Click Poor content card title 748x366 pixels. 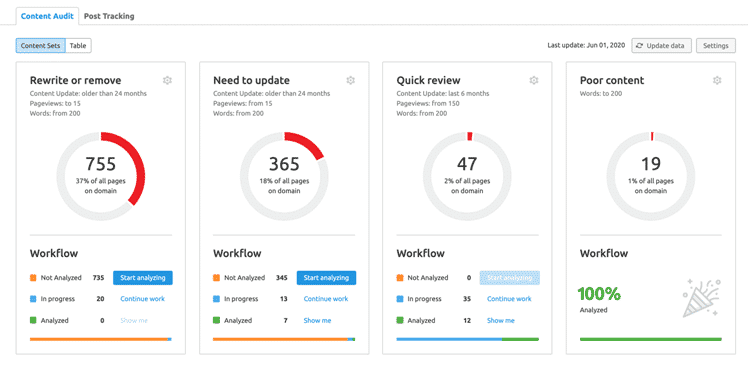[x=612, y=80]
